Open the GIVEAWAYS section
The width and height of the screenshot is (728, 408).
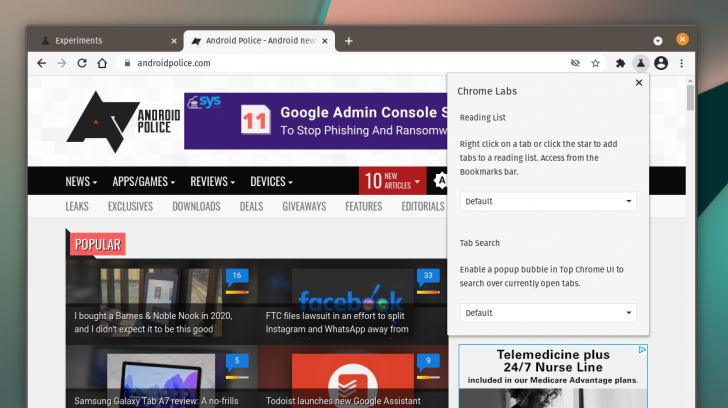pos(304,207)
